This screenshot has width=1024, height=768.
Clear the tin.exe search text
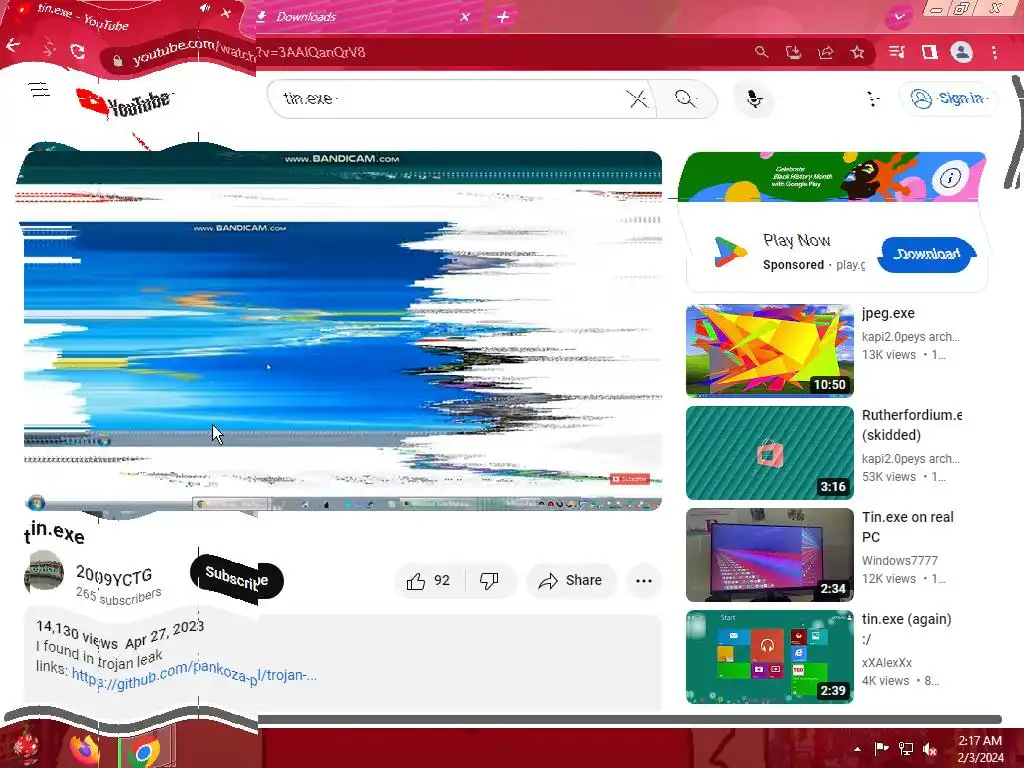tap(637, 99)
